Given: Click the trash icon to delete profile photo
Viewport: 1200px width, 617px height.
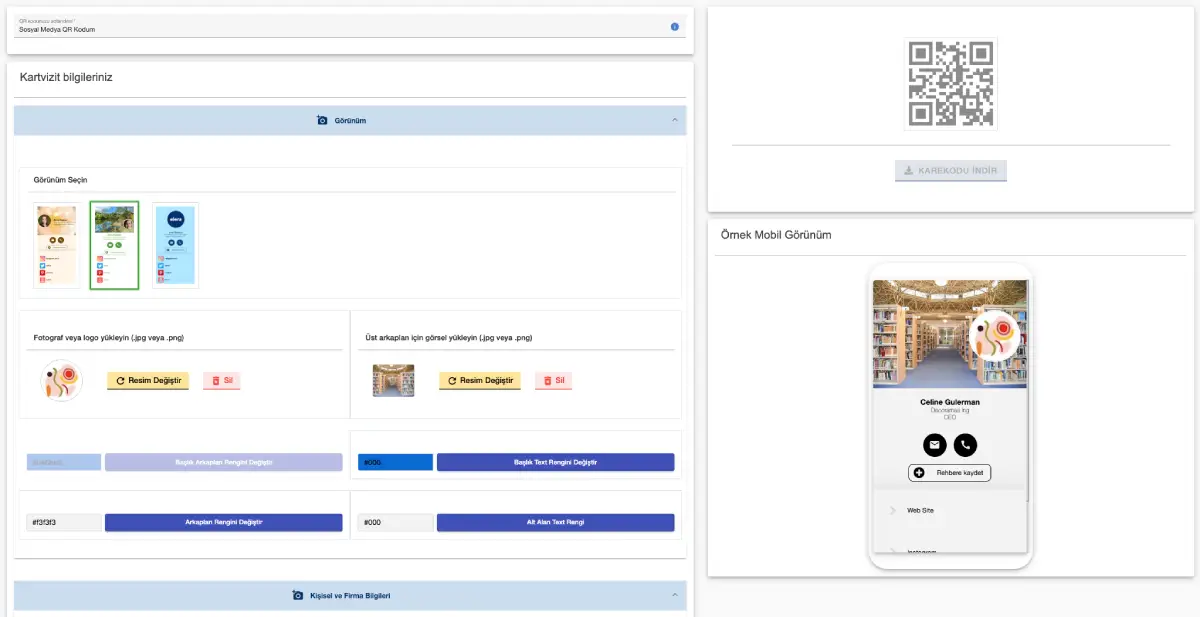Looking at the screenshot, I should 213,381.
